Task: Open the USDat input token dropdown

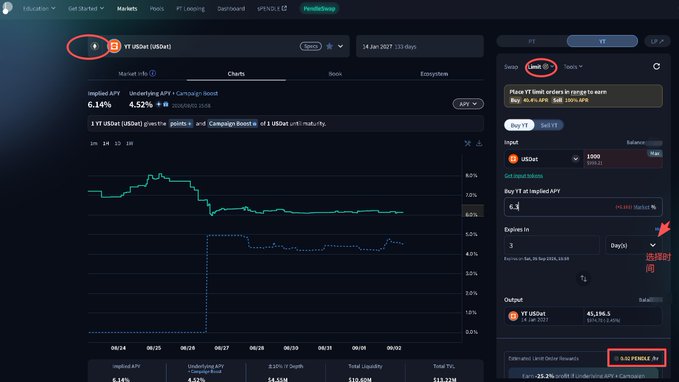Action: [x=576, y=159]
